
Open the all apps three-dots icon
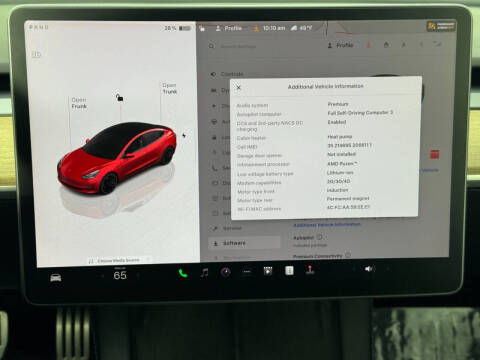(247, 272)
